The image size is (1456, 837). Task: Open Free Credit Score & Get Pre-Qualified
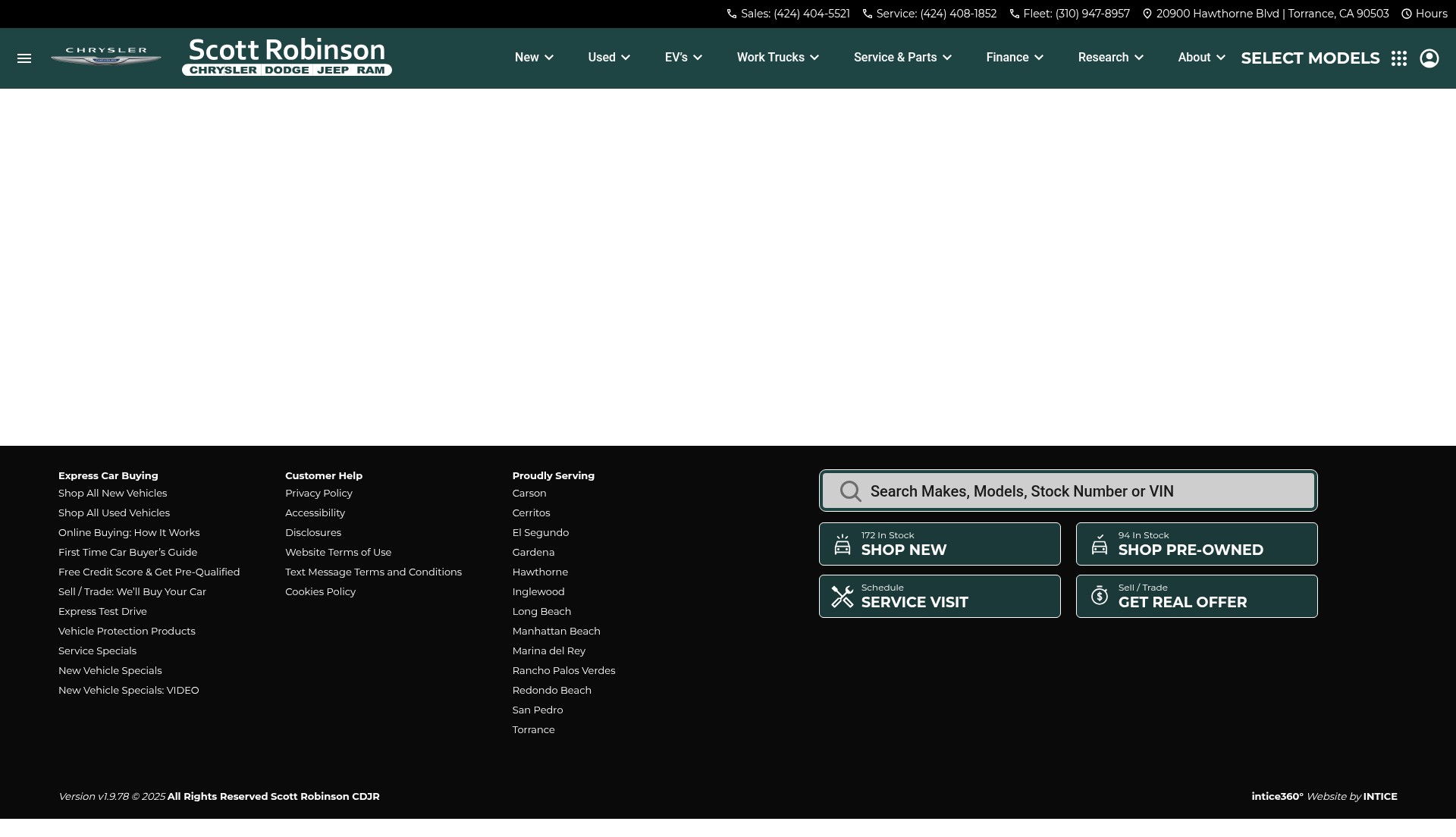(149, 572)
